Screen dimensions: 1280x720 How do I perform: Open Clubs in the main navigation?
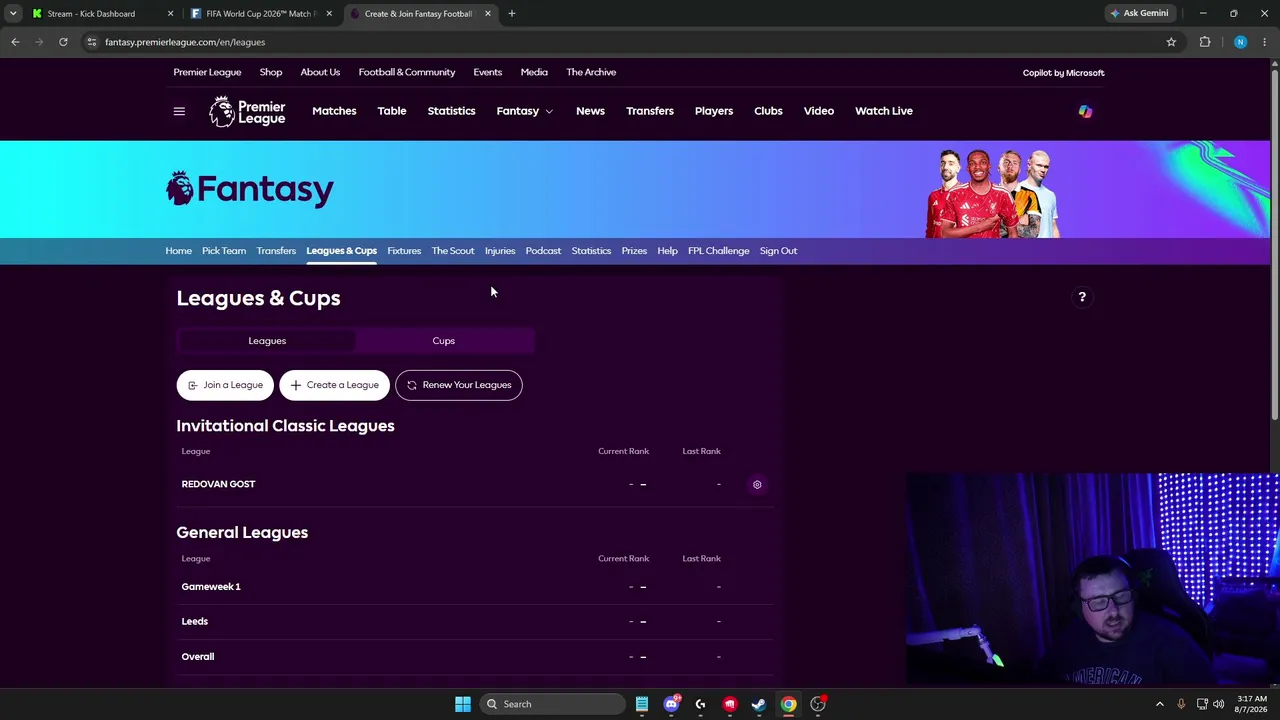point(768,111)
